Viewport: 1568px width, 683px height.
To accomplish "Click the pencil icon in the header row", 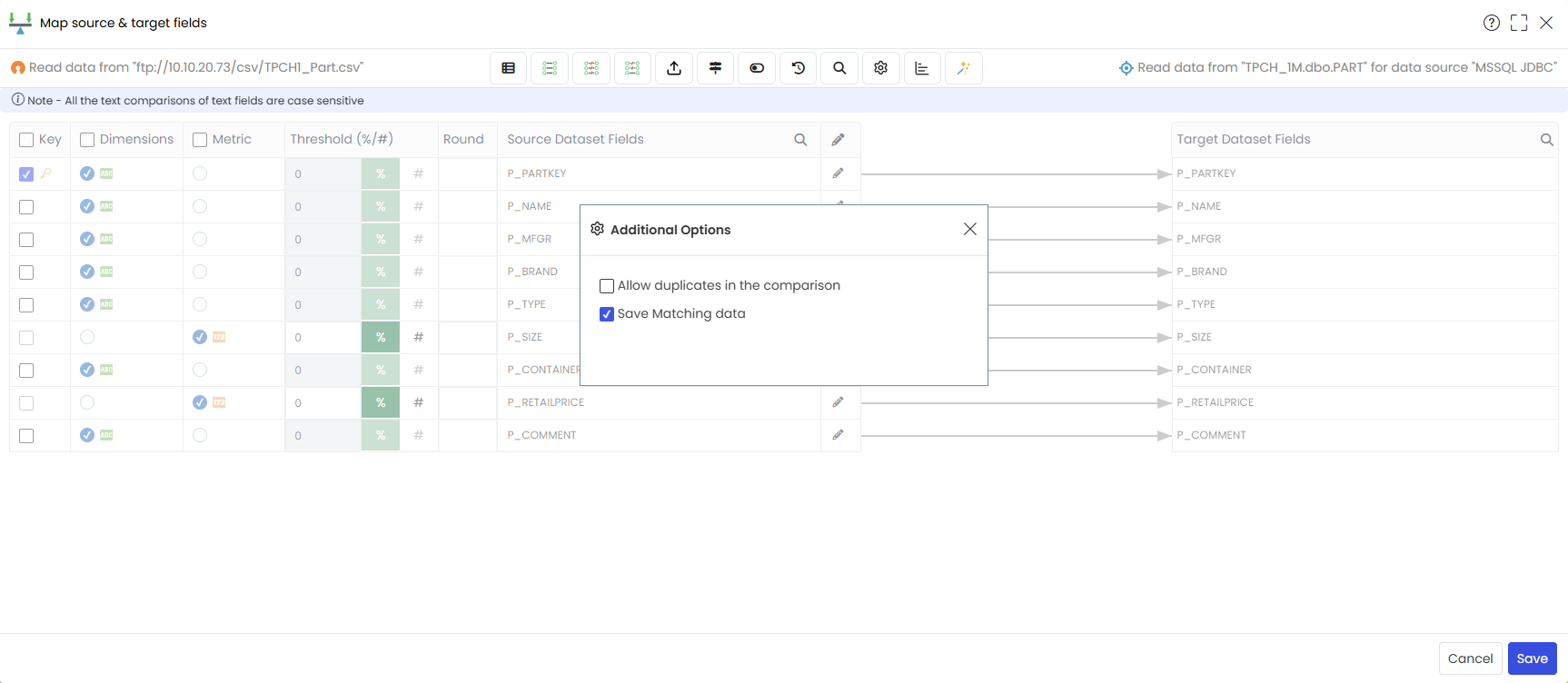I will 839,139.
